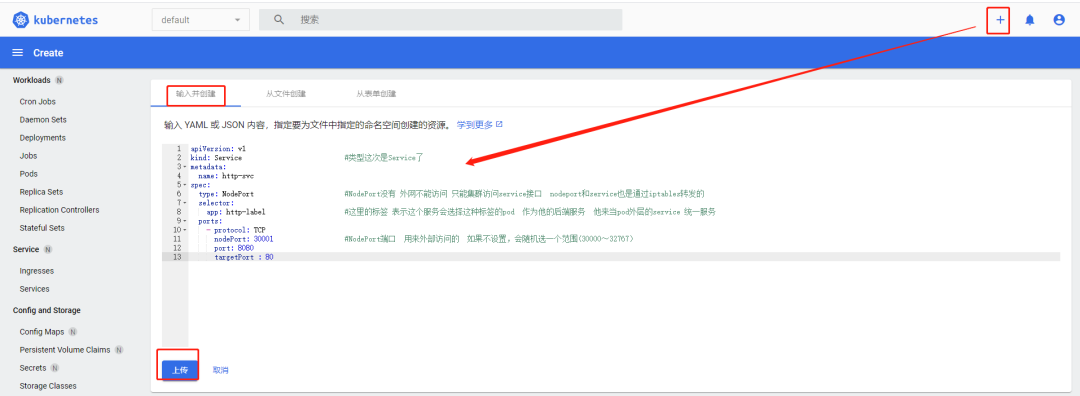Click the N badge next to Workloads
1080x396 pixels.
coord(59,81)
